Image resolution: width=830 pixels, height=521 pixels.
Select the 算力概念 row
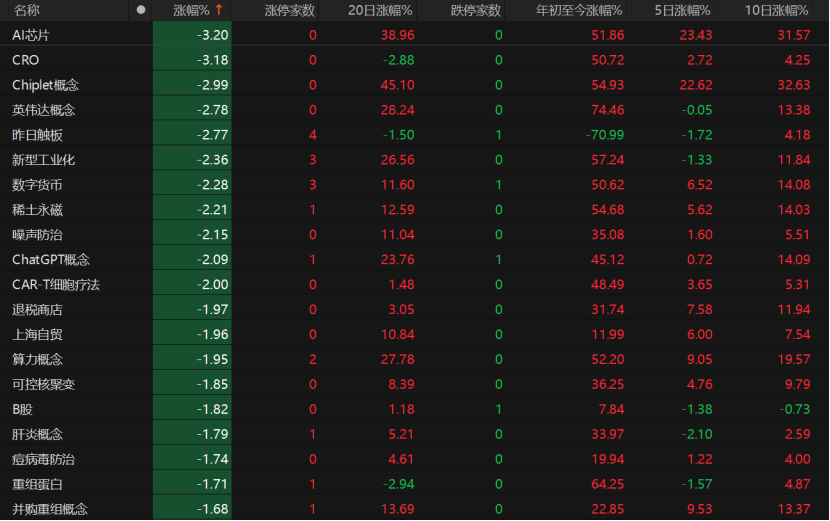pos(37,359)
